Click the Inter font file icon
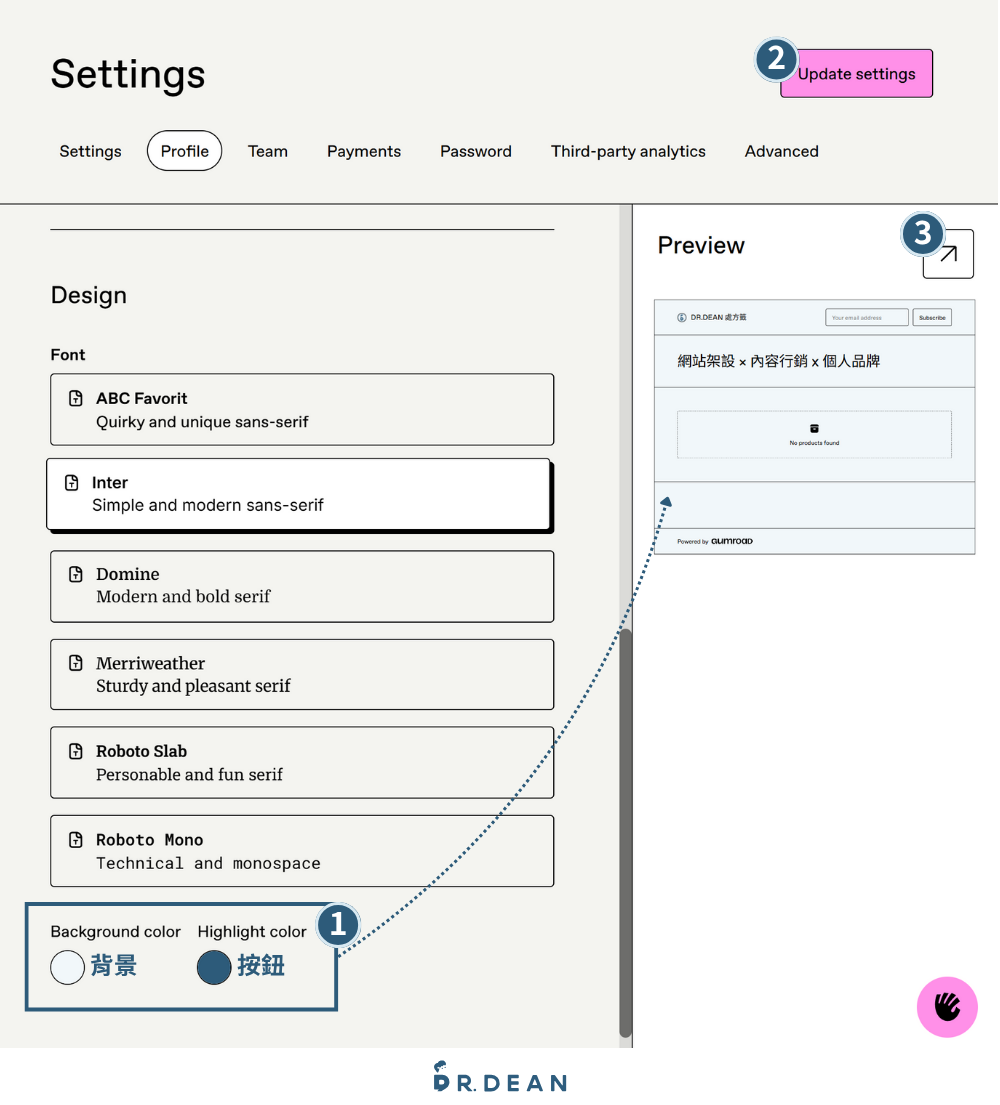Viewport: 1000px width, 1105px height. click(x=72, y=483)
